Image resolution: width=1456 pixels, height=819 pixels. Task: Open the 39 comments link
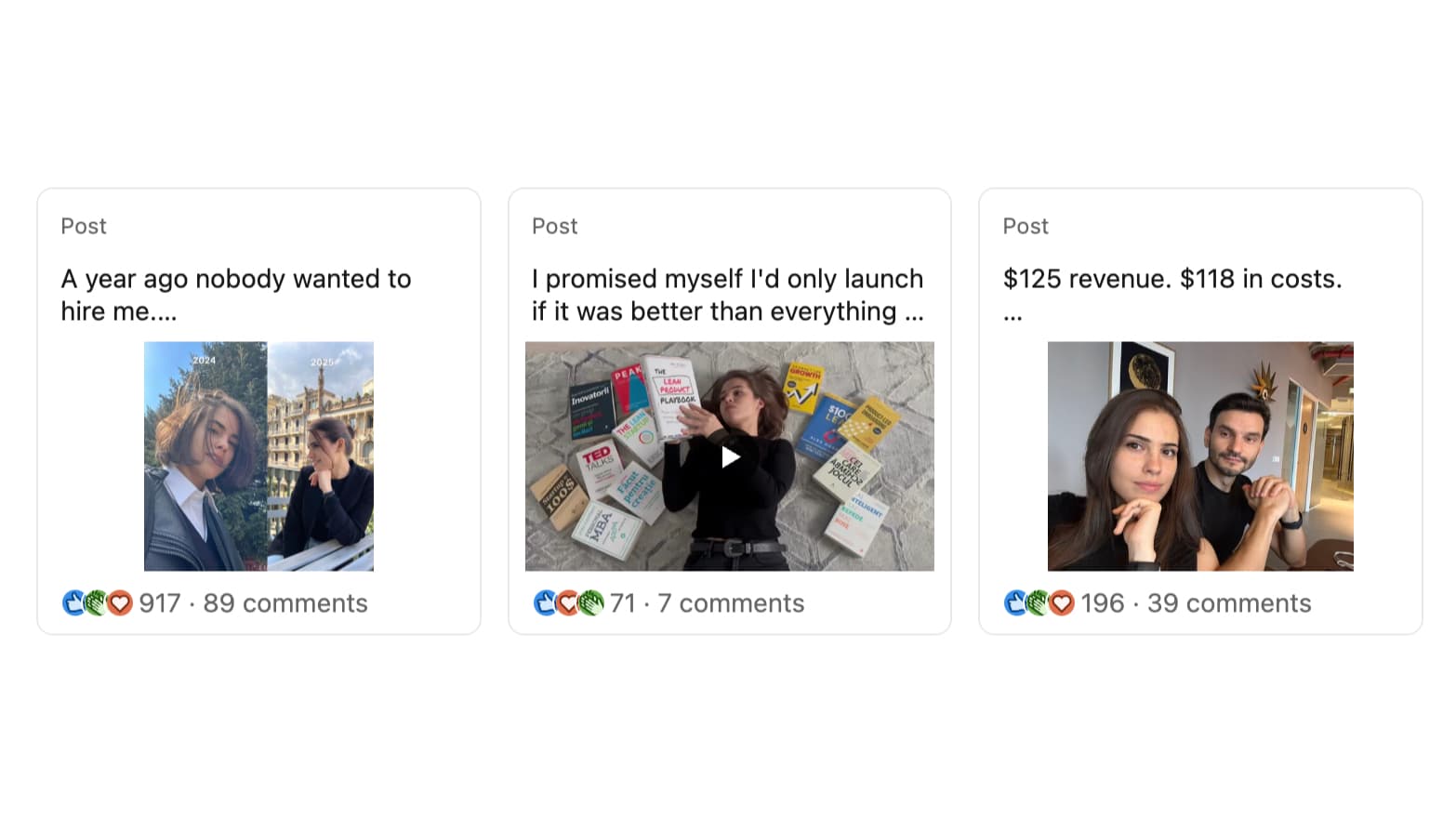(1229, 603)
